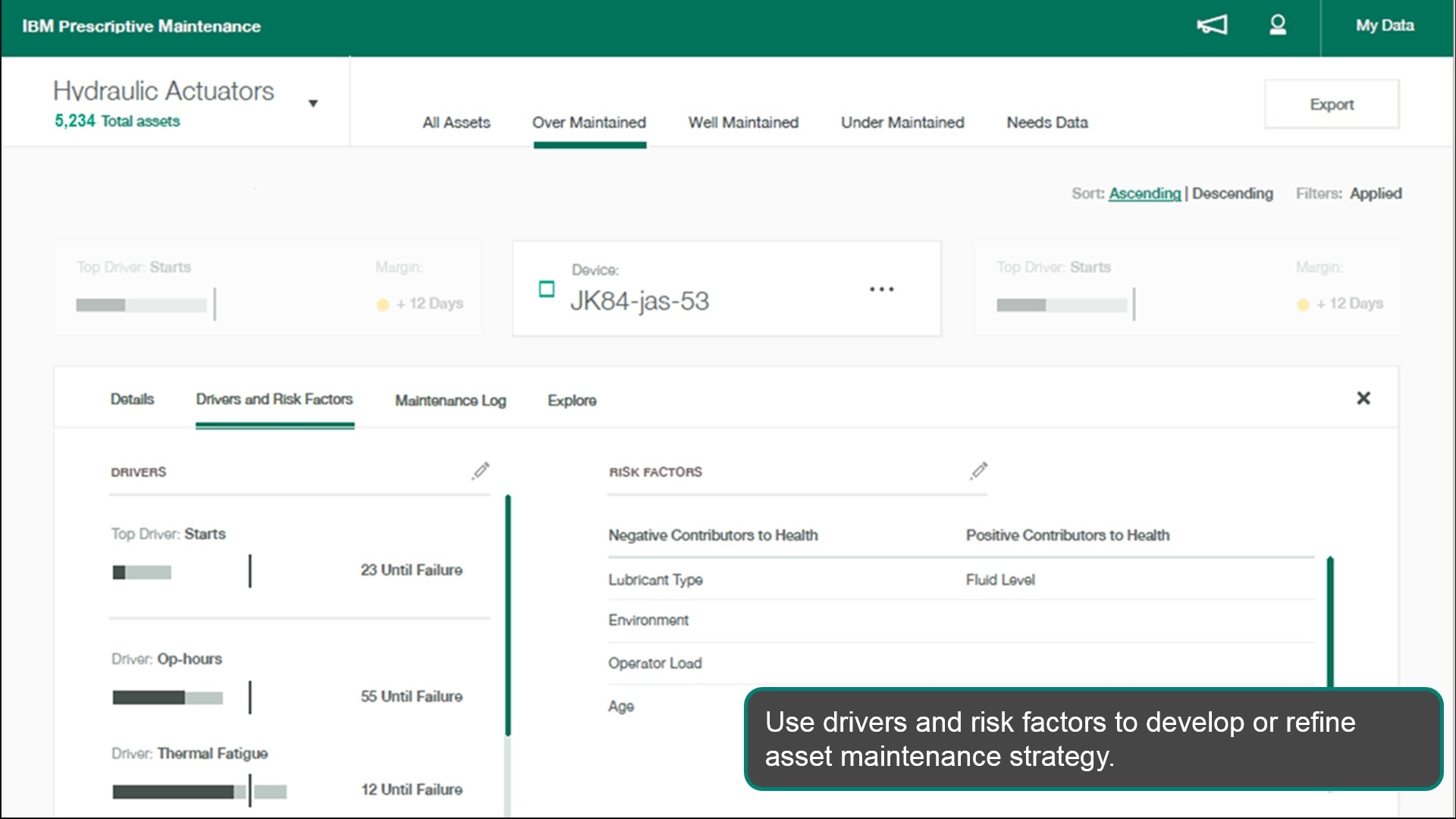Viewport: 1456px width, 819px height.
Task: Click Positive Contributors to Health header
Action: pos(1068,535)
